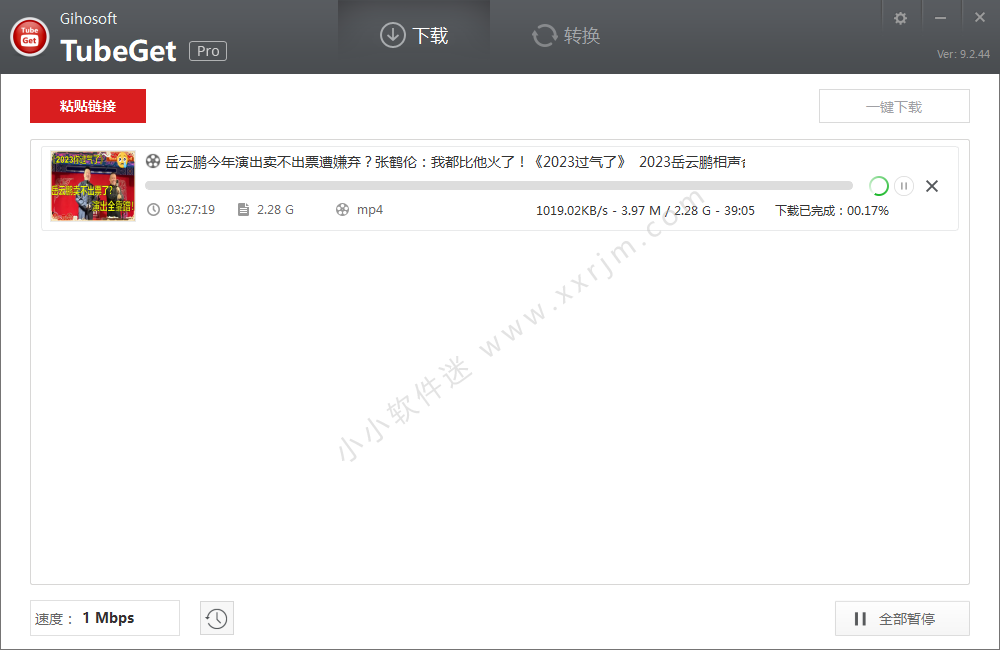1000x650 pixels.
Task: Click the TubeGet logo icon
Action: coord(29,36)
